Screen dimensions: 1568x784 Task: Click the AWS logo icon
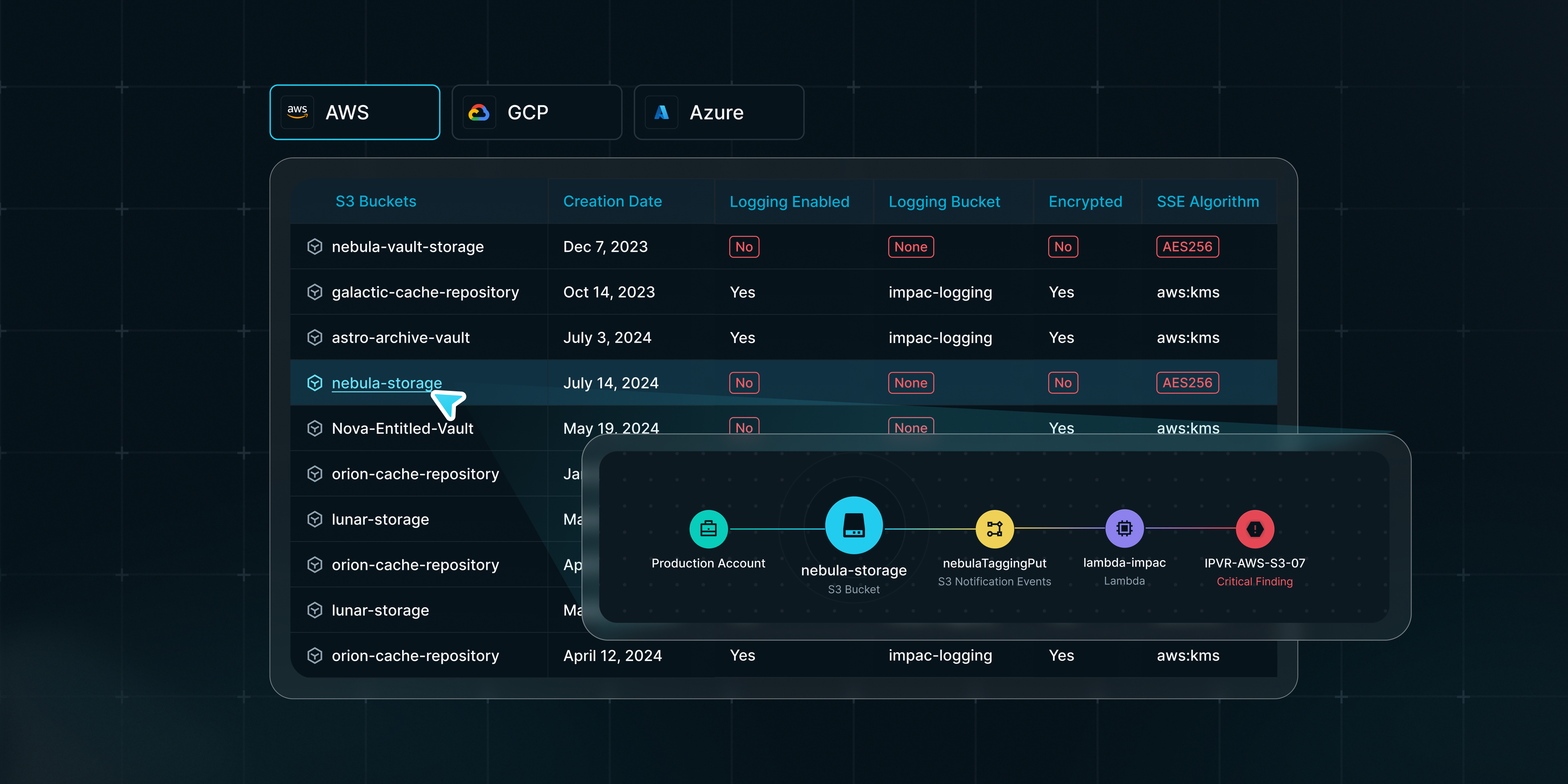[298, 112]
